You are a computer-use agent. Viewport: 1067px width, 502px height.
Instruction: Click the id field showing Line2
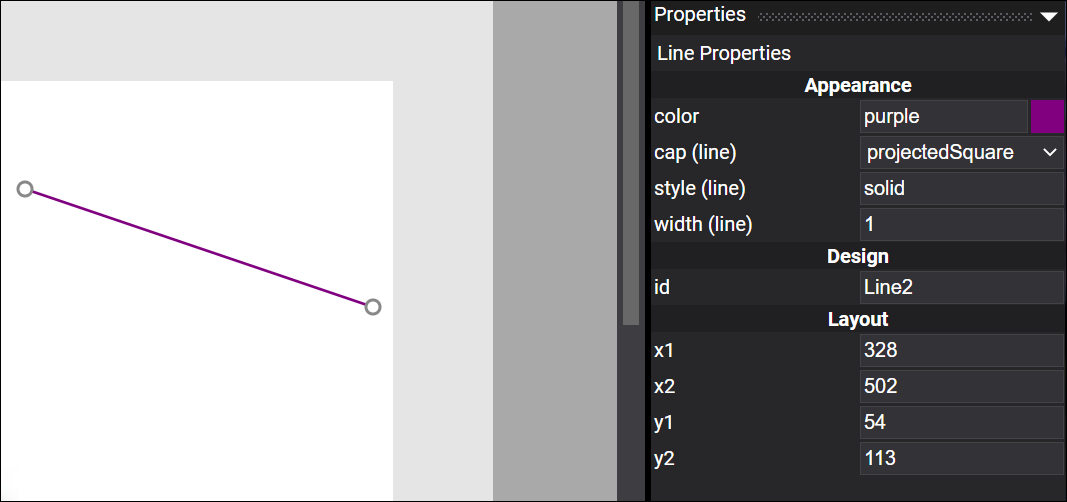point(961,287)
